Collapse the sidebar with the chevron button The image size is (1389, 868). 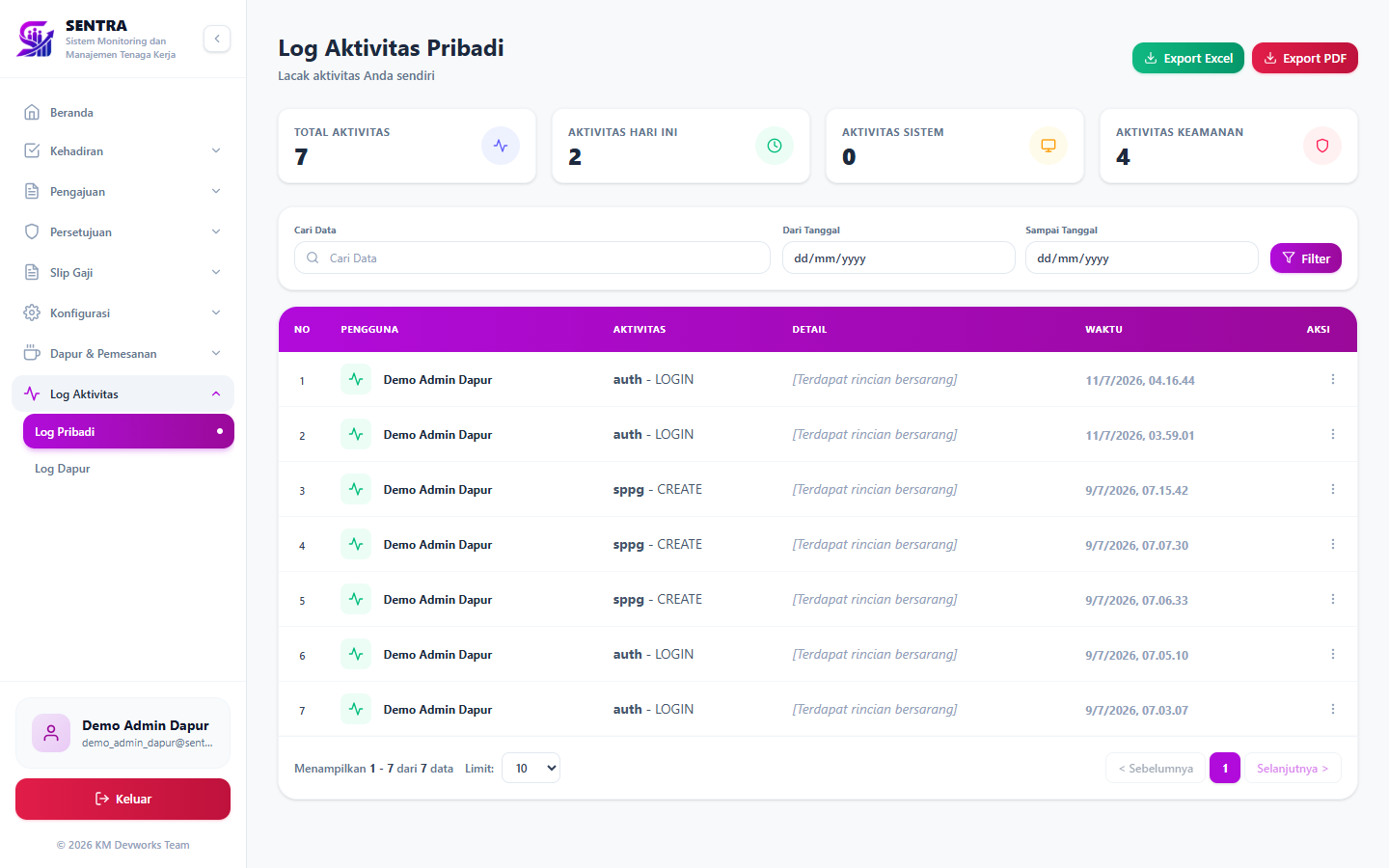(x=217, y=39)
